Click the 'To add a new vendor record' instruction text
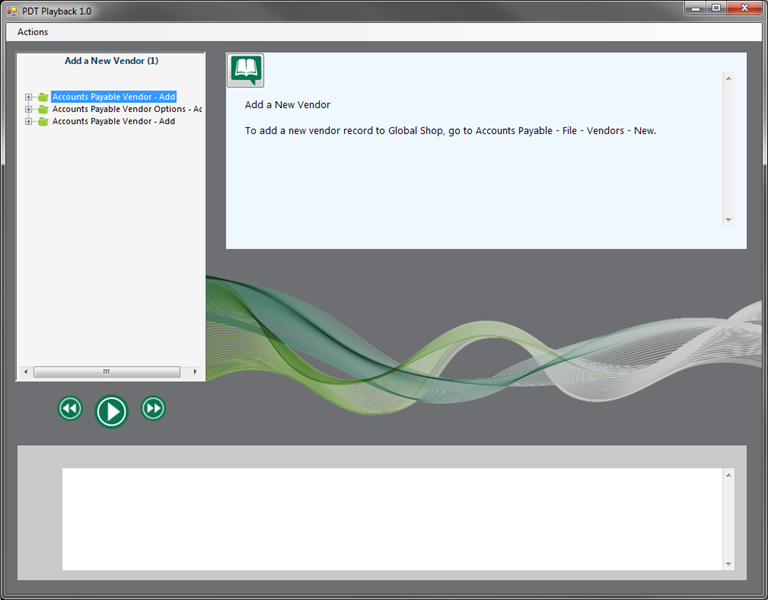The height and width of the screenshot is (600, 768). (x=451, y=131)
